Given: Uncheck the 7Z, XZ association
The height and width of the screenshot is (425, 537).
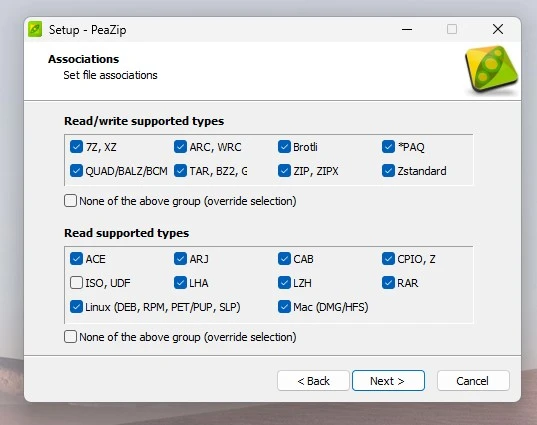Looking at the screenshot, I should [x=76, y=147].
